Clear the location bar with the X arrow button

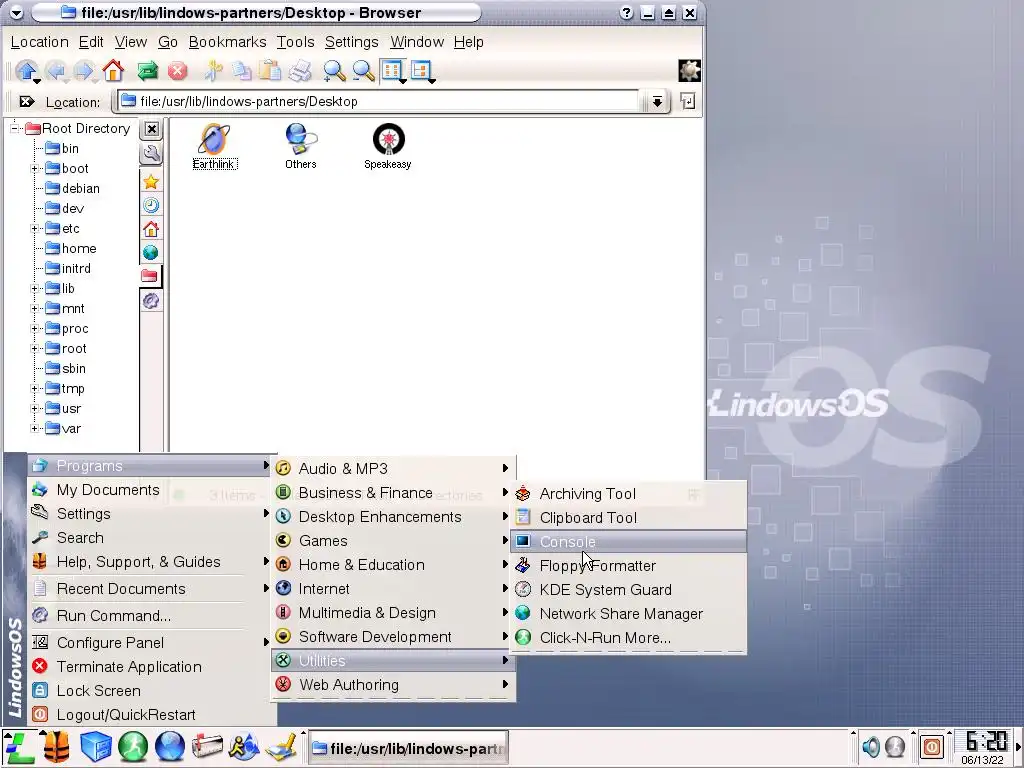(26, 101)
